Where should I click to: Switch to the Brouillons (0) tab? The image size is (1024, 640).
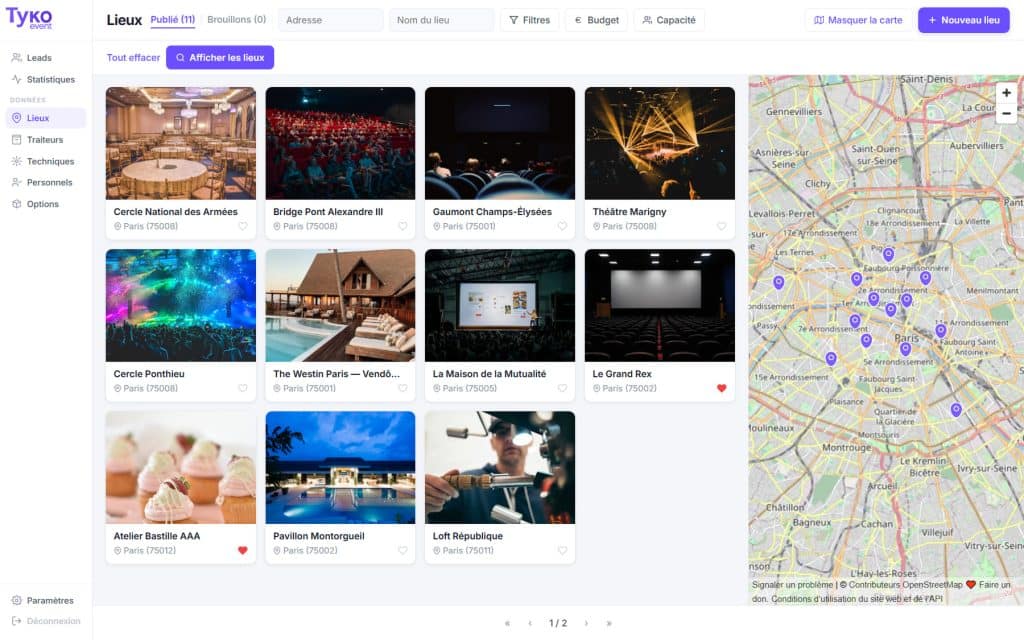pos(236,20)
